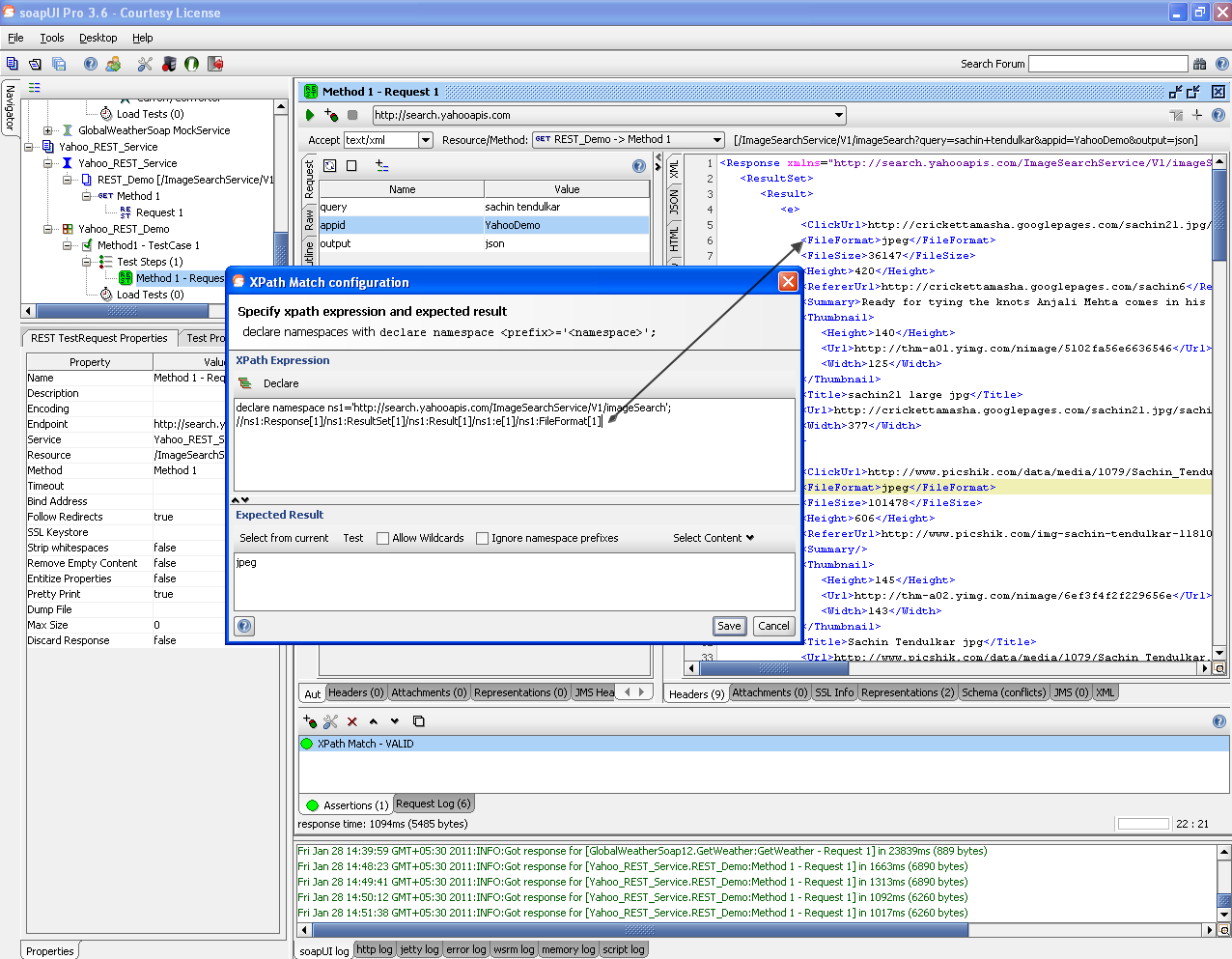Screen dimensions: 1232x959
Task: Click the Declare namespaces icon in XPath dialog
Action: click(x=245, y=383)
